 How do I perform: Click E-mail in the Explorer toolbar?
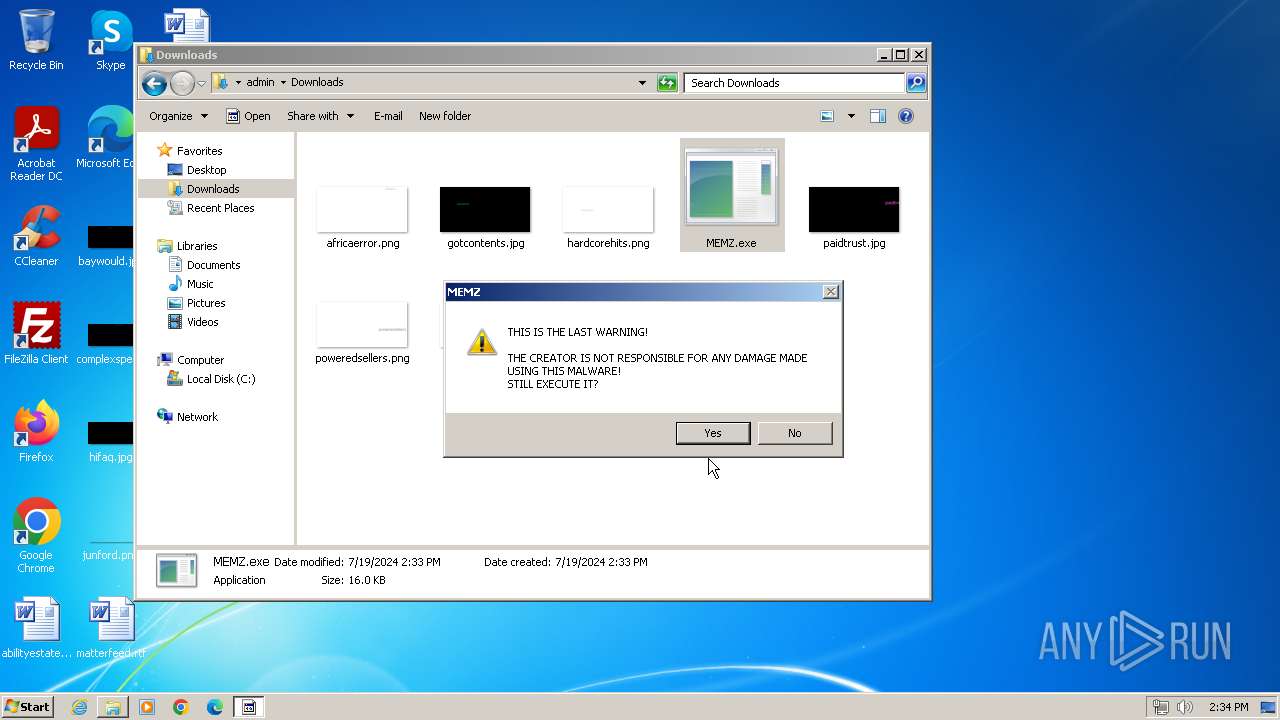click(388, 116)
